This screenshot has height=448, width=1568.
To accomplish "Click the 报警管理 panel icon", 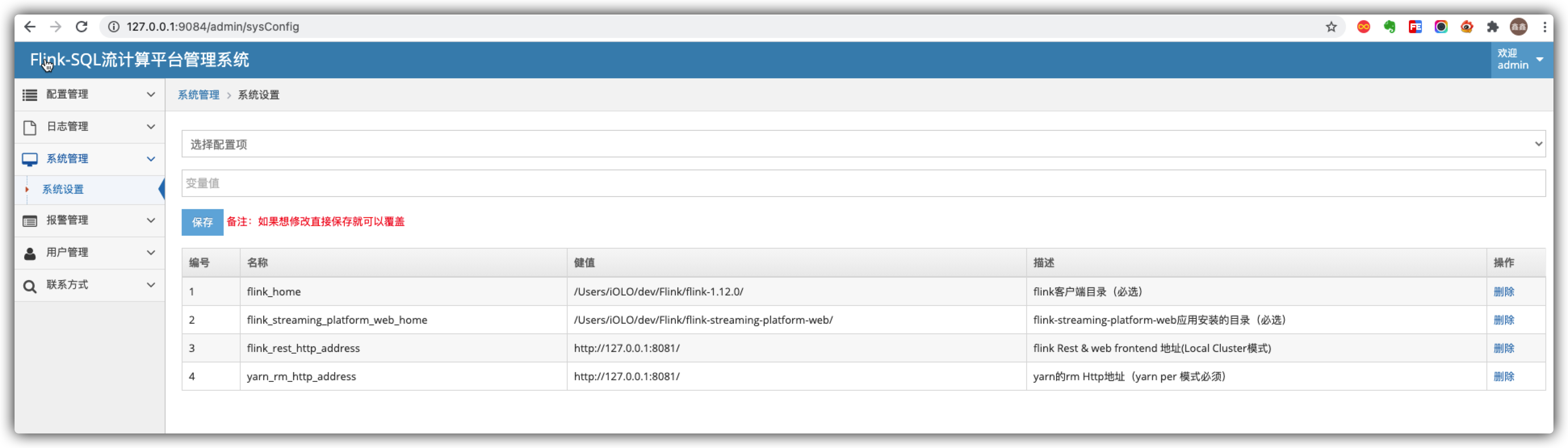I will click(x=29, y=220).
